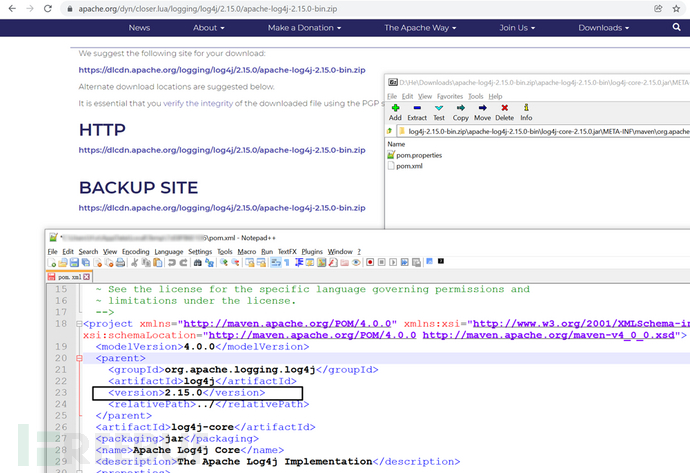Open the Downloads dropdown menu
The width and height of the screenshot is (690, 473).
(604, 28)
